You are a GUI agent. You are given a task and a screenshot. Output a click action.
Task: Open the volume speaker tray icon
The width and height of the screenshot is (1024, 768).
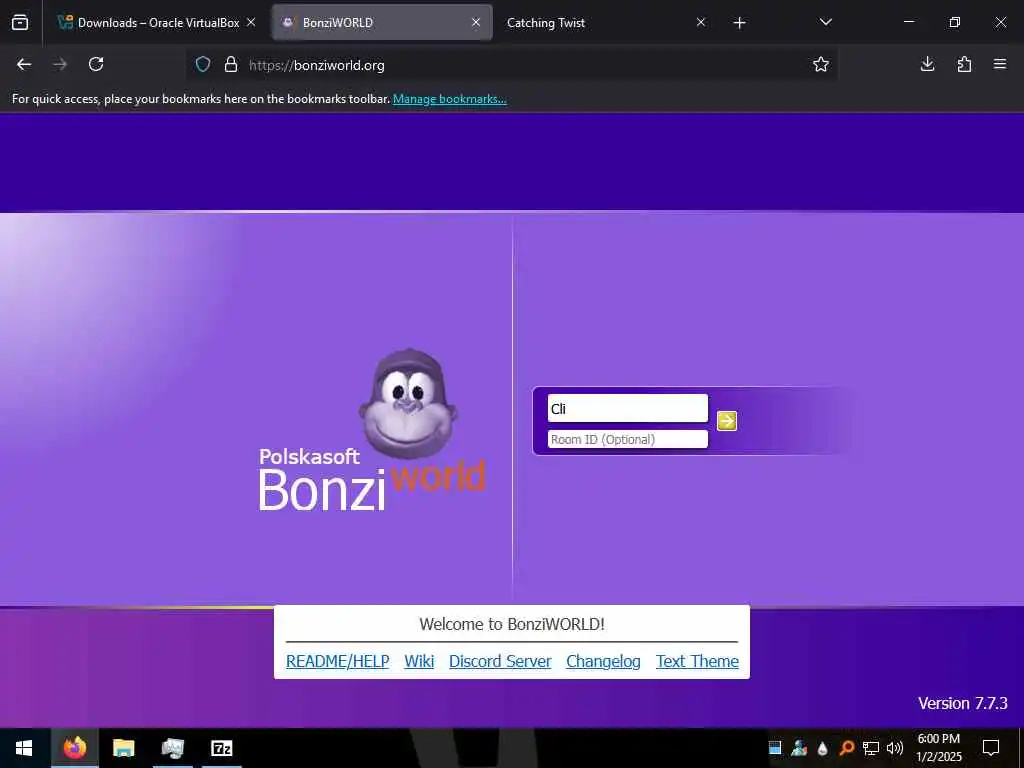tap(895, 748)
